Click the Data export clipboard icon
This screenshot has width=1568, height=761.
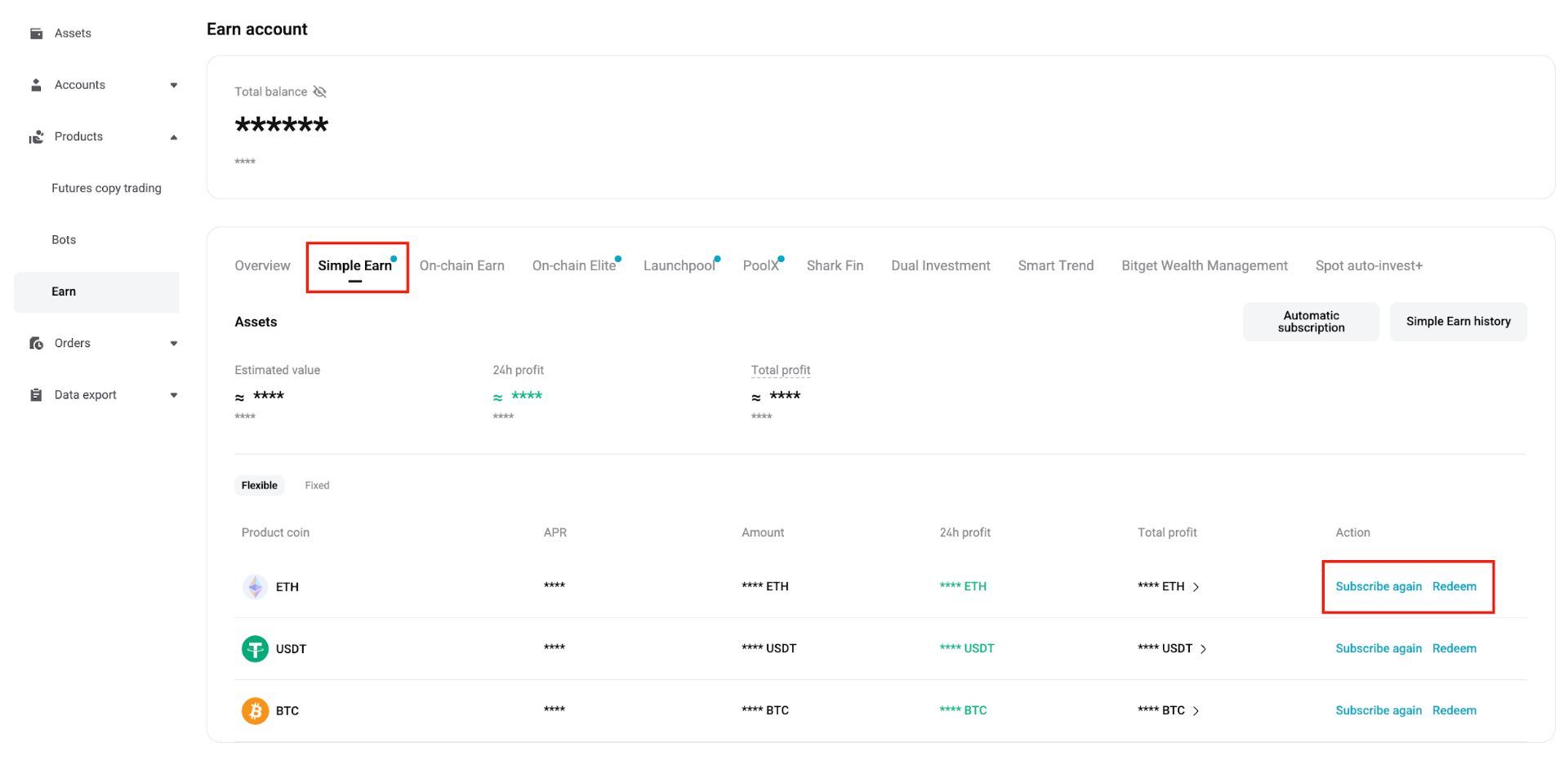(x=36, y=394)
